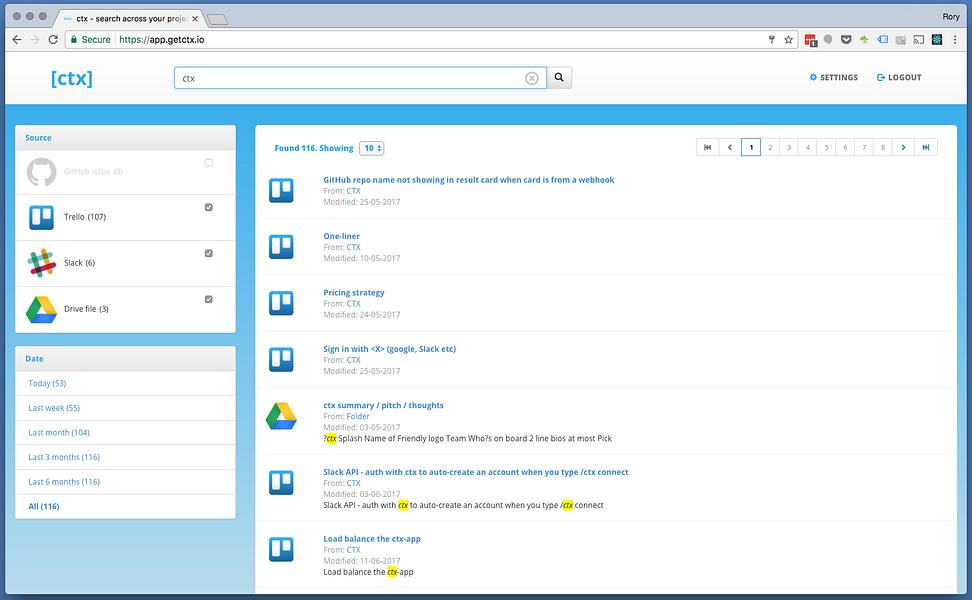This screenshot has width=972, height=600.
Task: Click Trello icon beside 'GitHub repo name' result
Action: [x=281, y=190]
